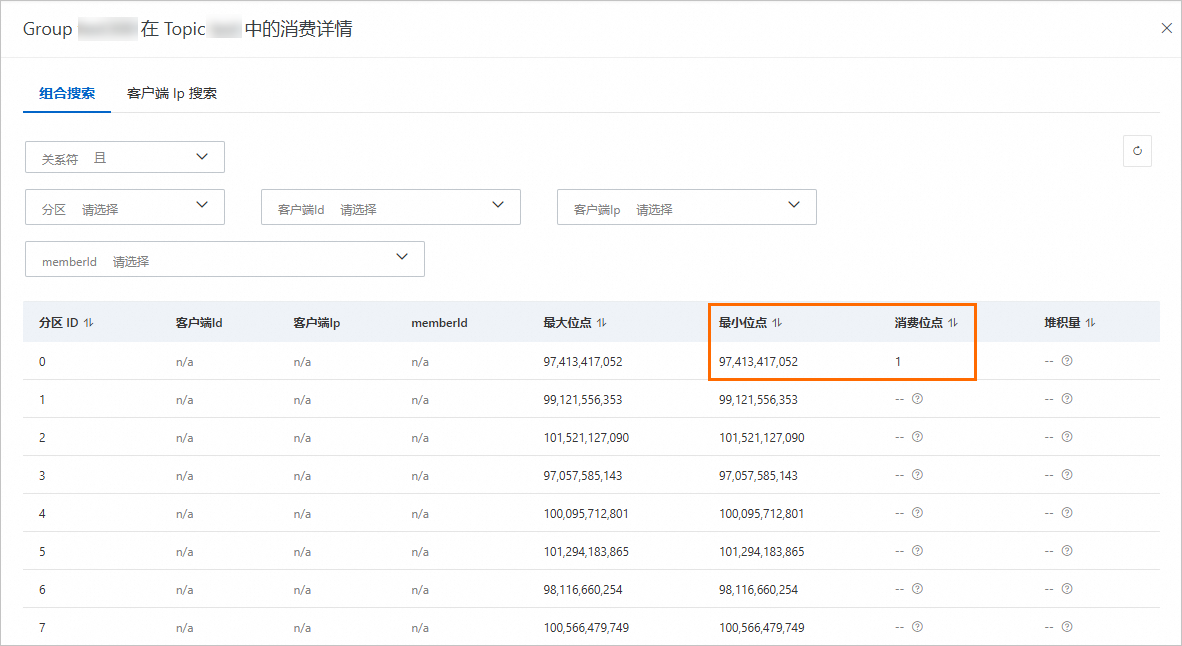Open the 关系符 dropdown
Viewport: 1182px width, 646px height.
(125, 157)
